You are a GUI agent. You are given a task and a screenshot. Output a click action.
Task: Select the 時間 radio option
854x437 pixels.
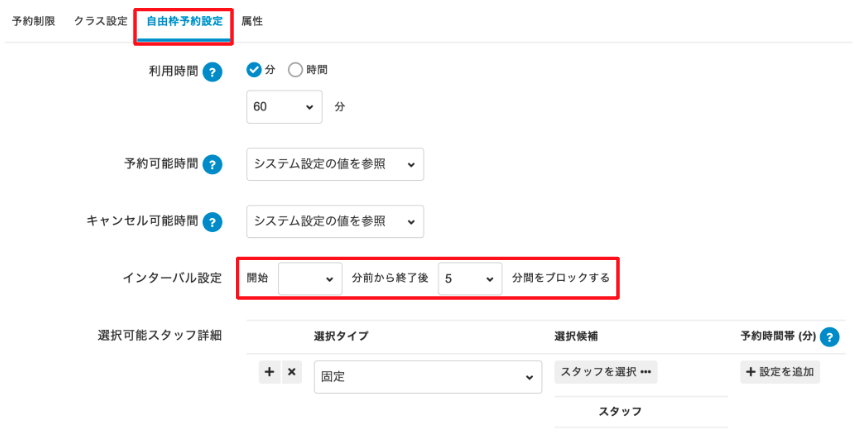[295, 70]
